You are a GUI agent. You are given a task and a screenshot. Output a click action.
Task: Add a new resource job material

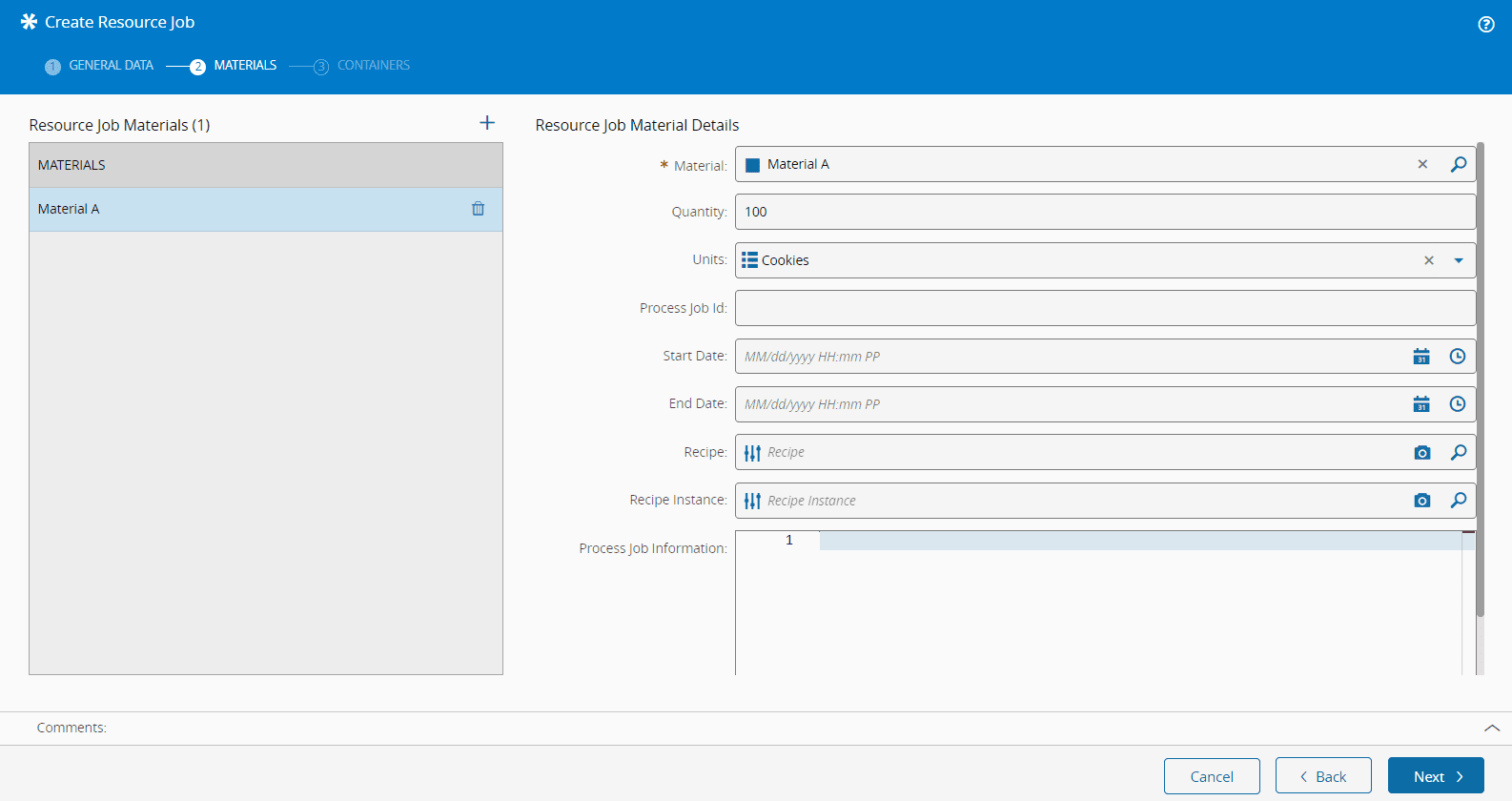click(487, 123)
